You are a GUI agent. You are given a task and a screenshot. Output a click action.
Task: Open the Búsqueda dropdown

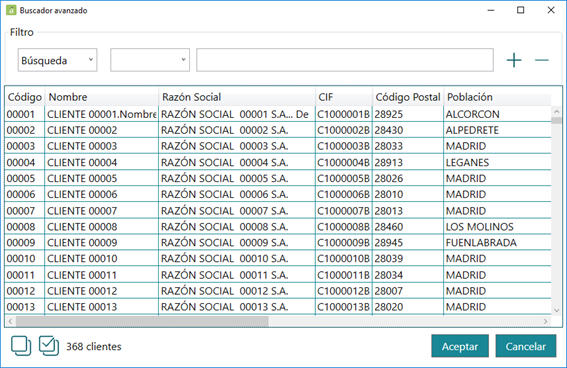pyautogui.click(x=57, y=60)
